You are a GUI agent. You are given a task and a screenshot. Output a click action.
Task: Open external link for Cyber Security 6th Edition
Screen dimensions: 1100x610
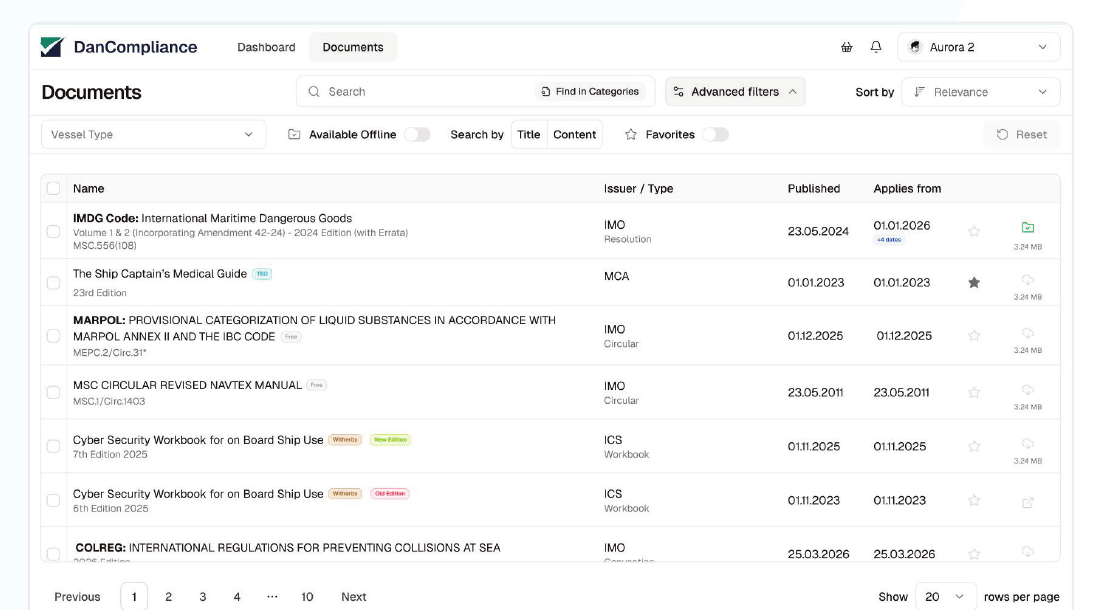pyautogui.click(x=1028, y=502)
